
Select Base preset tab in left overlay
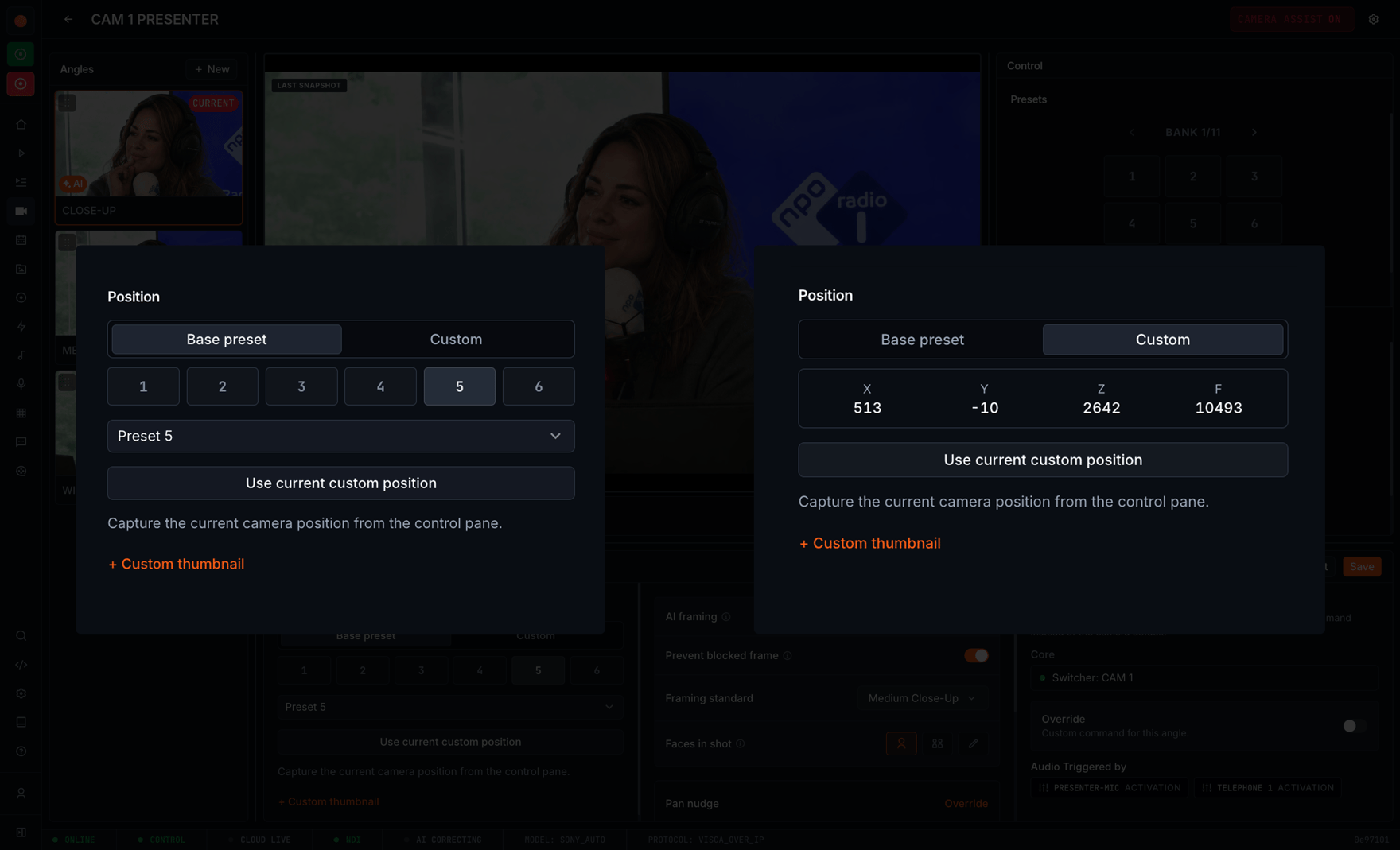pyautogui.click(x=227, y=340)
